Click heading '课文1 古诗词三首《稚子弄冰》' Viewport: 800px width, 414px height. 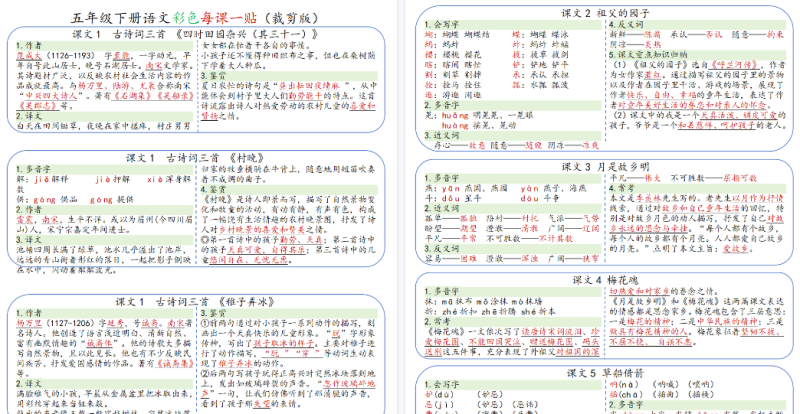pos(196,302)
